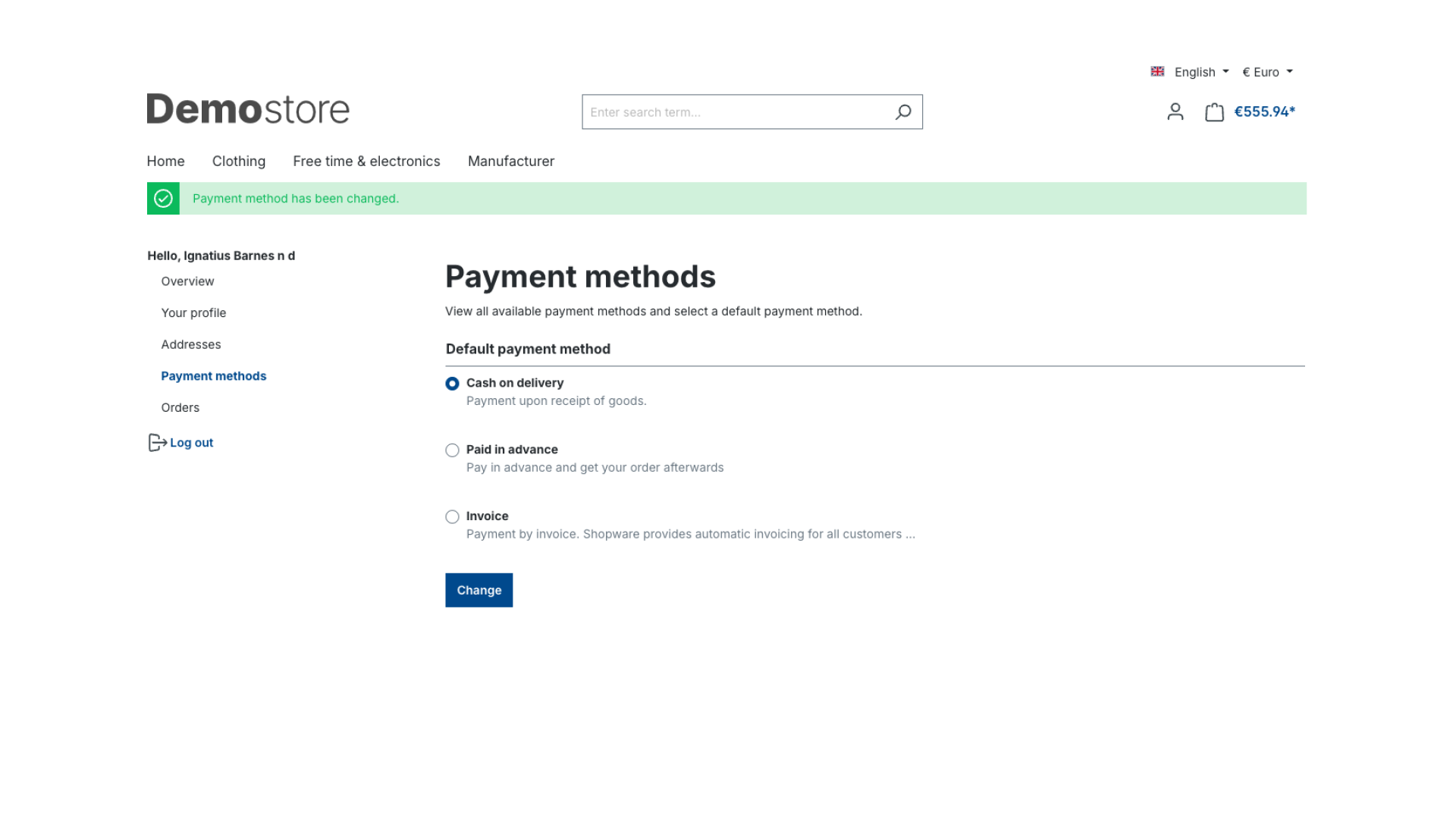Viewport: 1456px width, 819px height.
Task: Open the Manufacturer menu item
Action: coord(511,160)
